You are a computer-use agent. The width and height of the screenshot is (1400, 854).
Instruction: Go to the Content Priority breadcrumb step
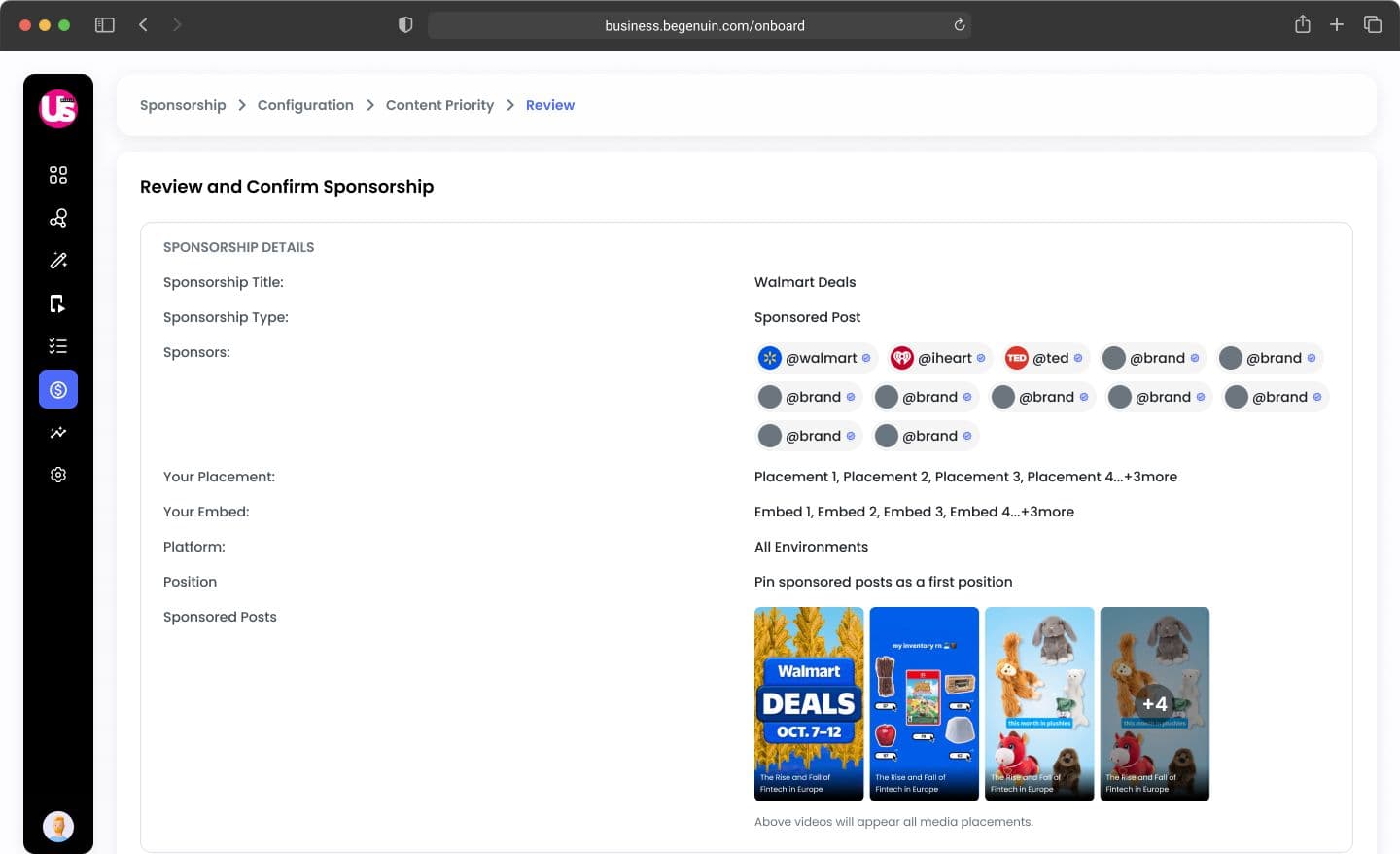coord(439,105)
